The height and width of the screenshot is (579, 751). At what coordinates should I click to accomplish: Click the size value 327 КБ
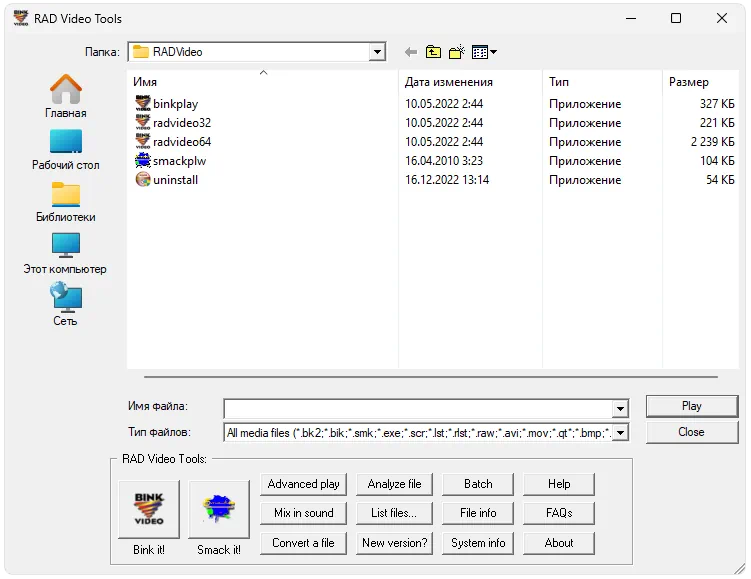[717, 103]
